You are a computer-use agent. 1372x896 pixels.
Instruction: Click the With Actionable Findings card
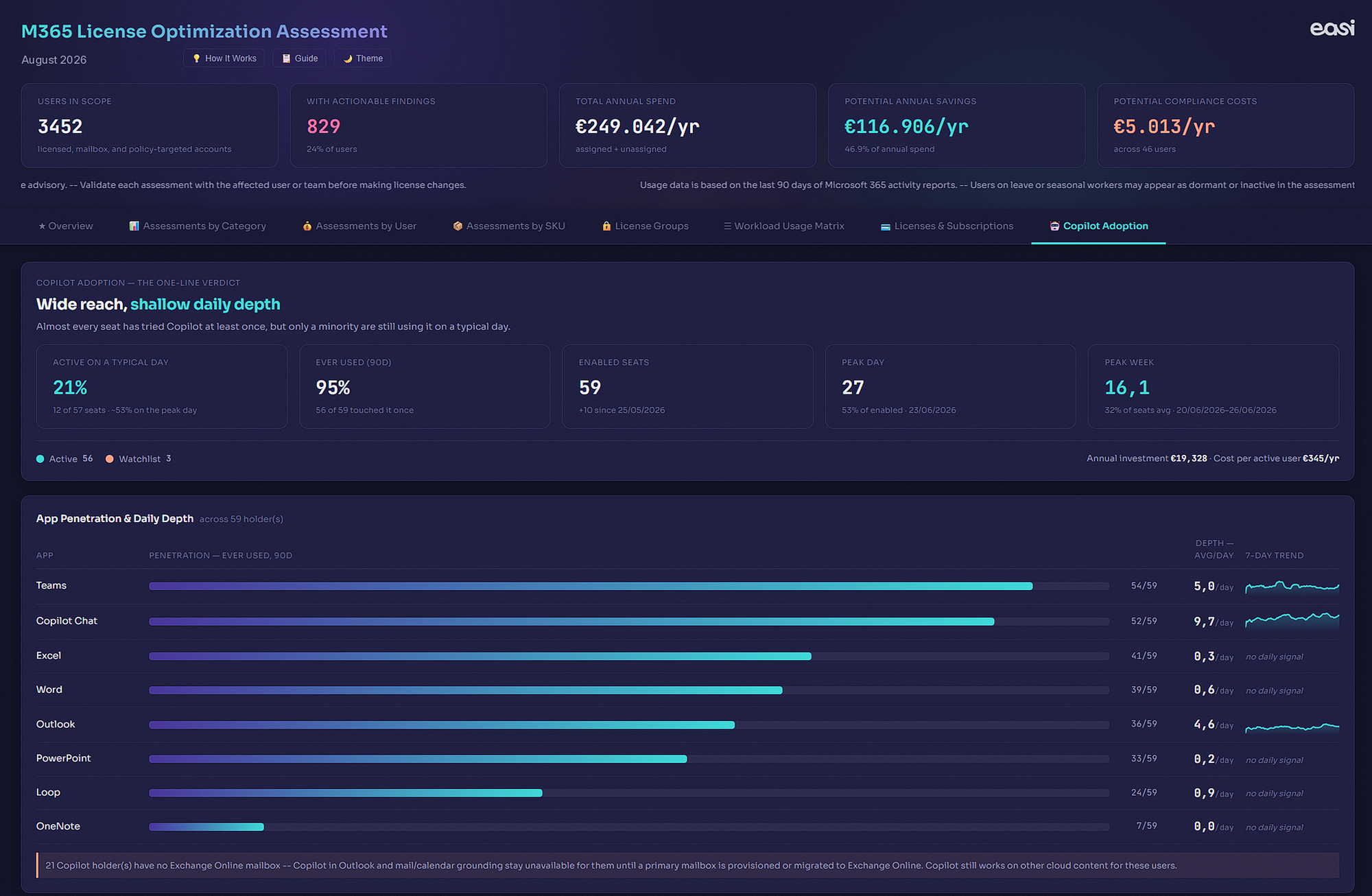point(418,126)
